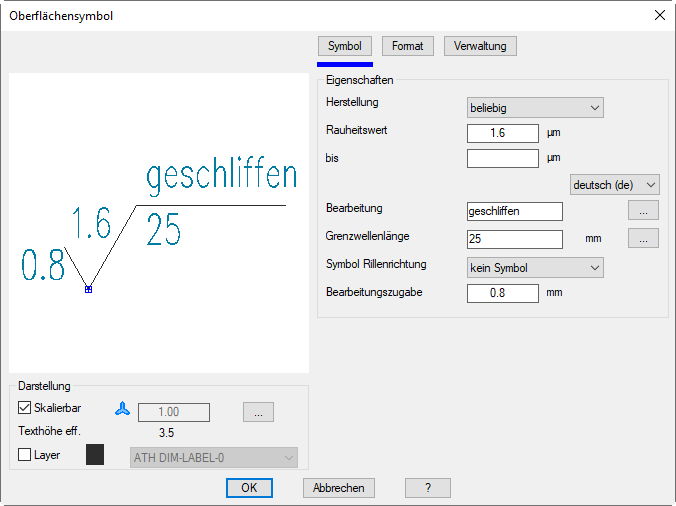
Task: Expand the Herstellung dropdown
Action: pos(535,107)
